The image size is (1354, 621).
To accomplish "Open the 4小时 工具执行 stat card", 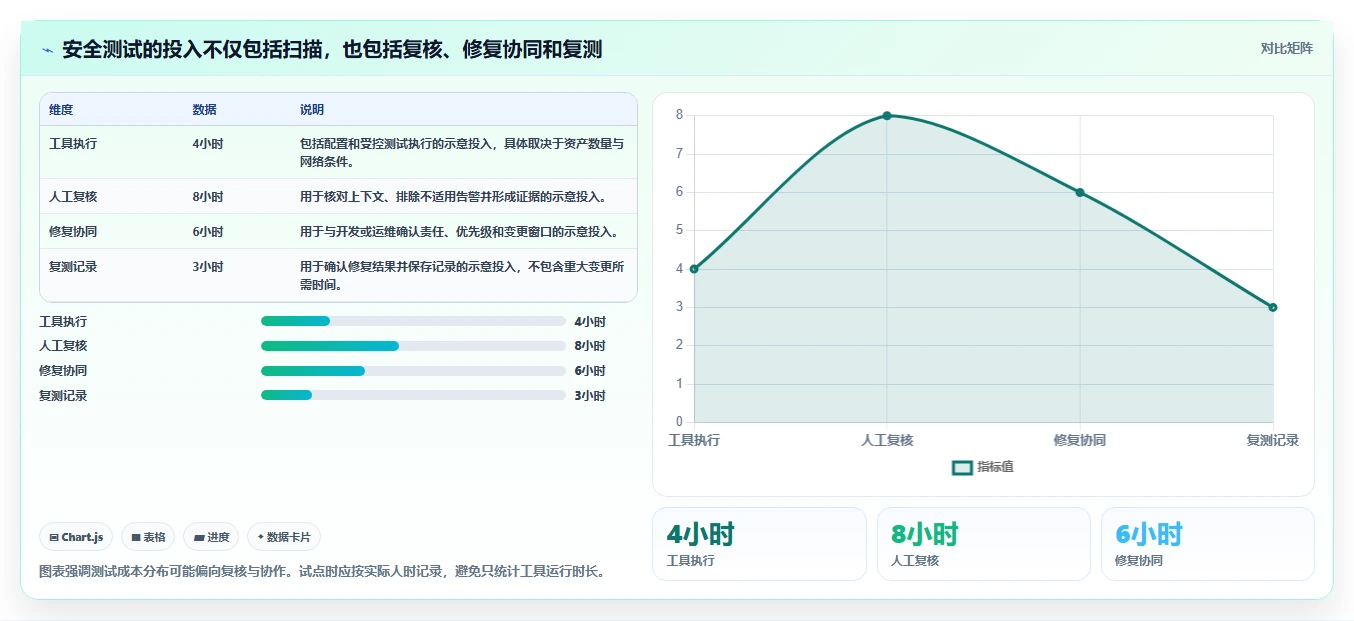I will (x=759, y=544).
